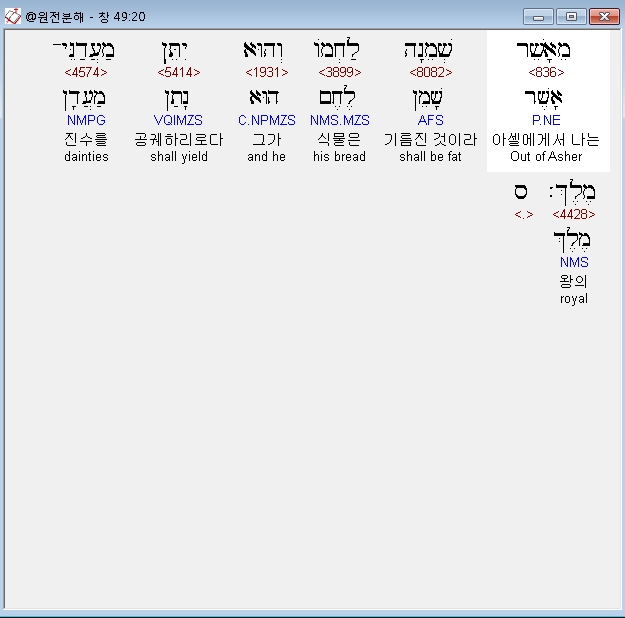Image resolution: width=625 pixels, height=618 pixels.
Task: Click Korean gloss '진수를'
Action: [86, 140]
